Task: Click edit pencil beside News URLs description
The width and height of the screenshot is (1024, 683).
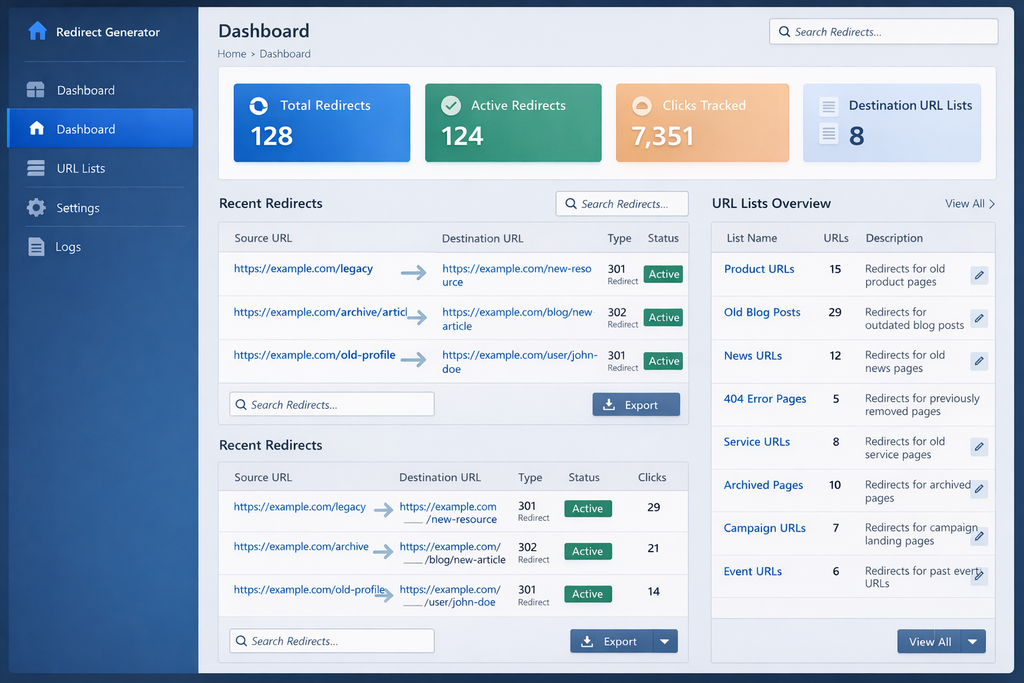Action: (x=979, y=361)
